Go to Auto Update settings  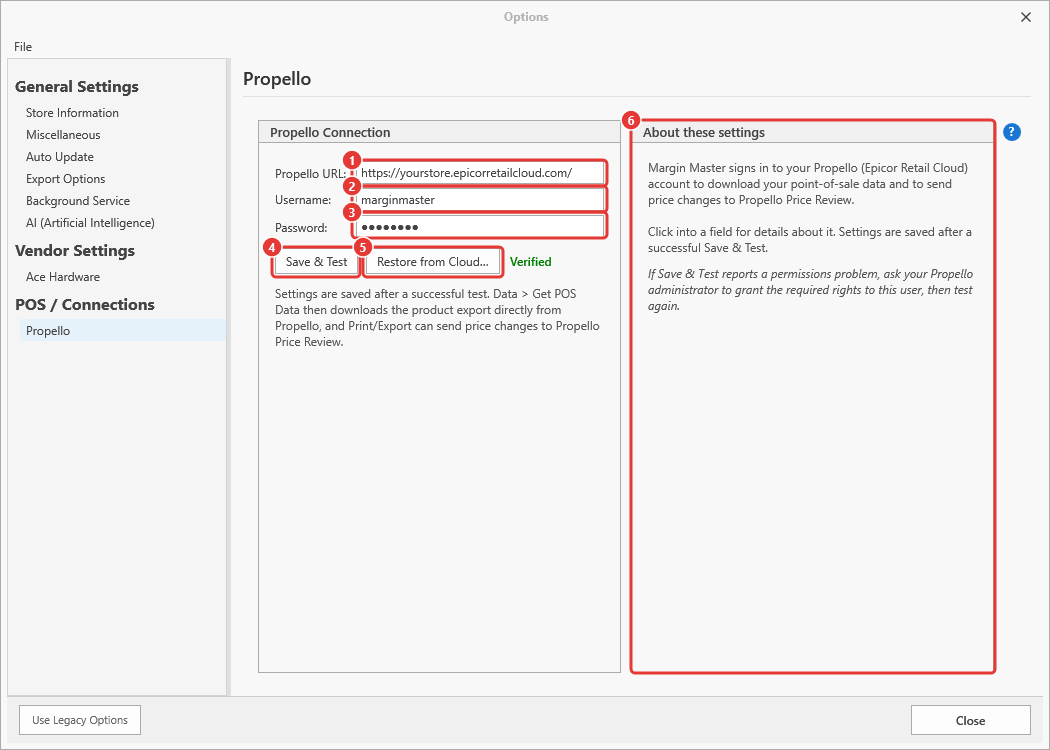coord(60,157)
